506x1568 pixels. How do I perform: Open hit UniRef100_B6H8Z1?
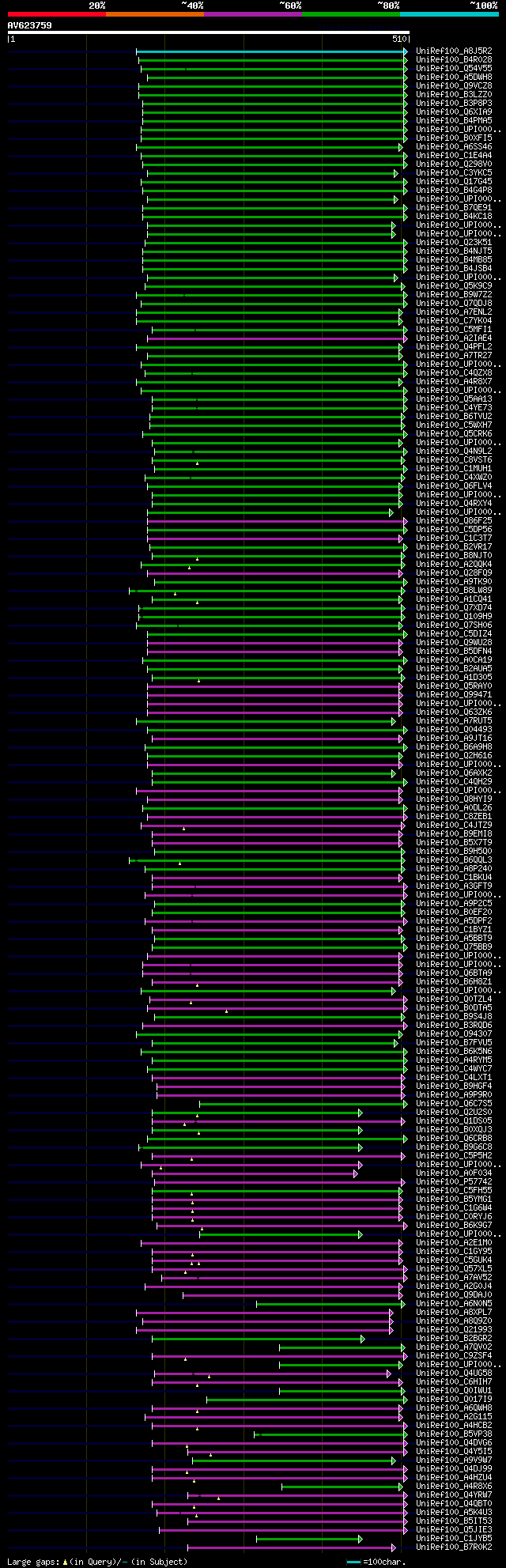455,981
